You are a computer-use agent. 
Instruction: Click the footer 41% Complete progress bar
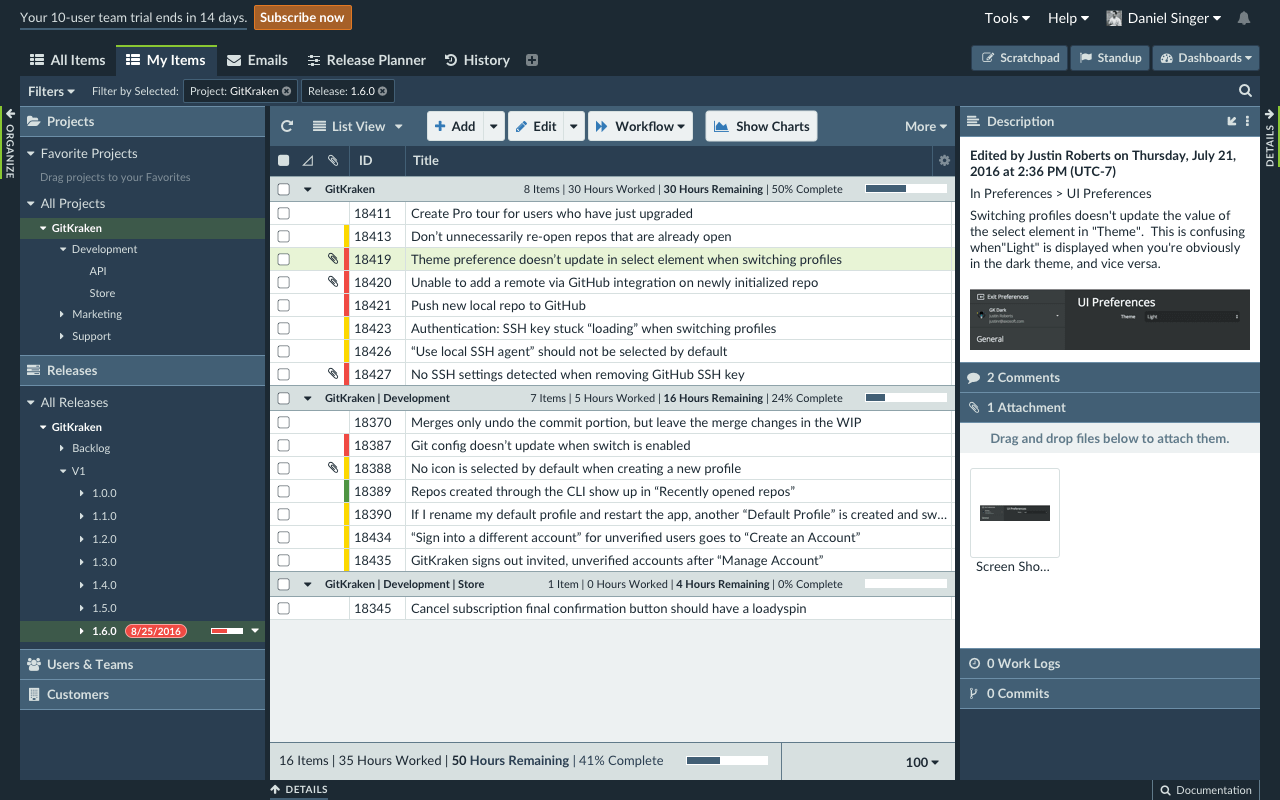(x=727, y=760)
